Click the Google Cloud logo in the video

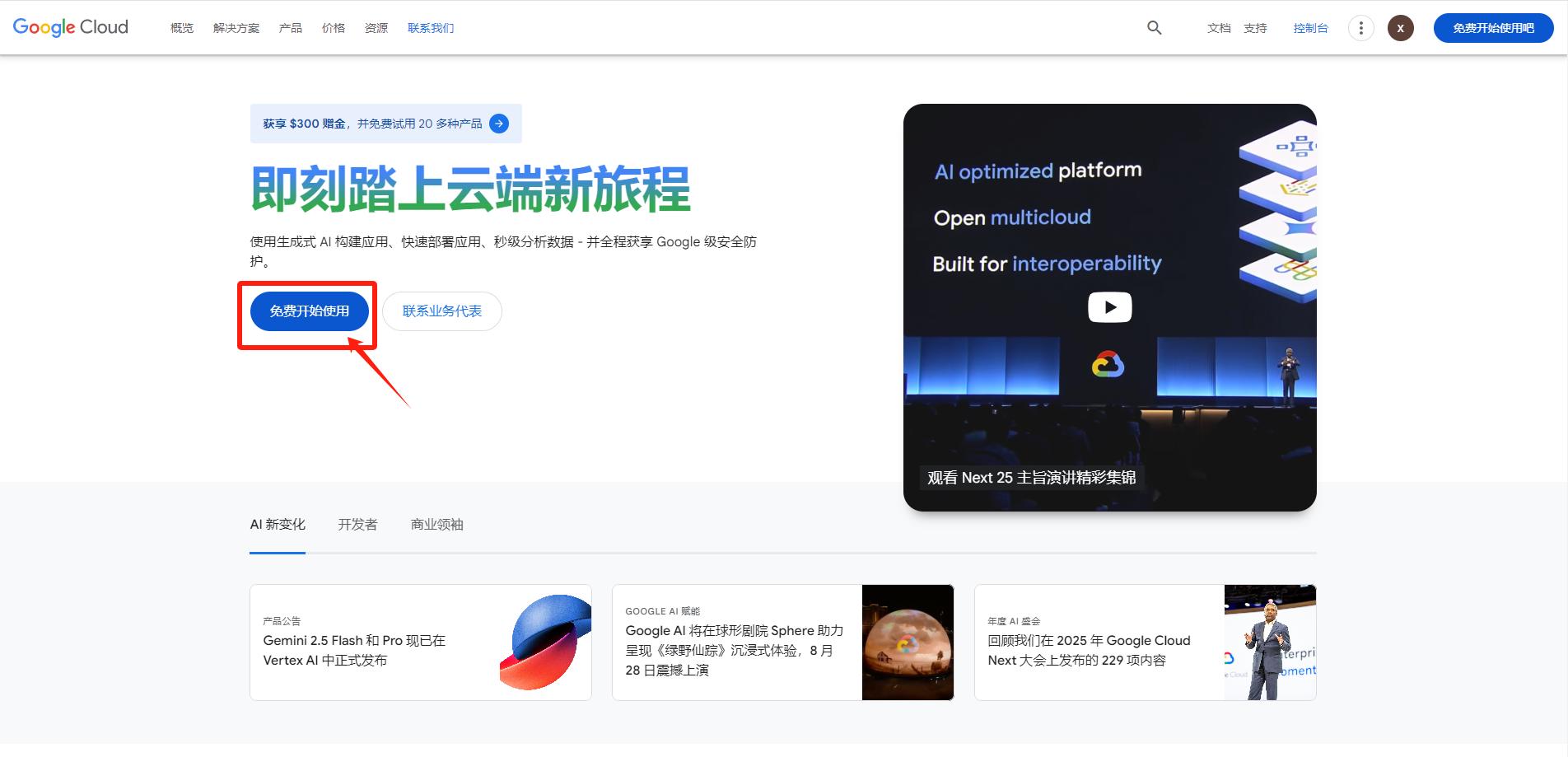tap(1108, 364)
